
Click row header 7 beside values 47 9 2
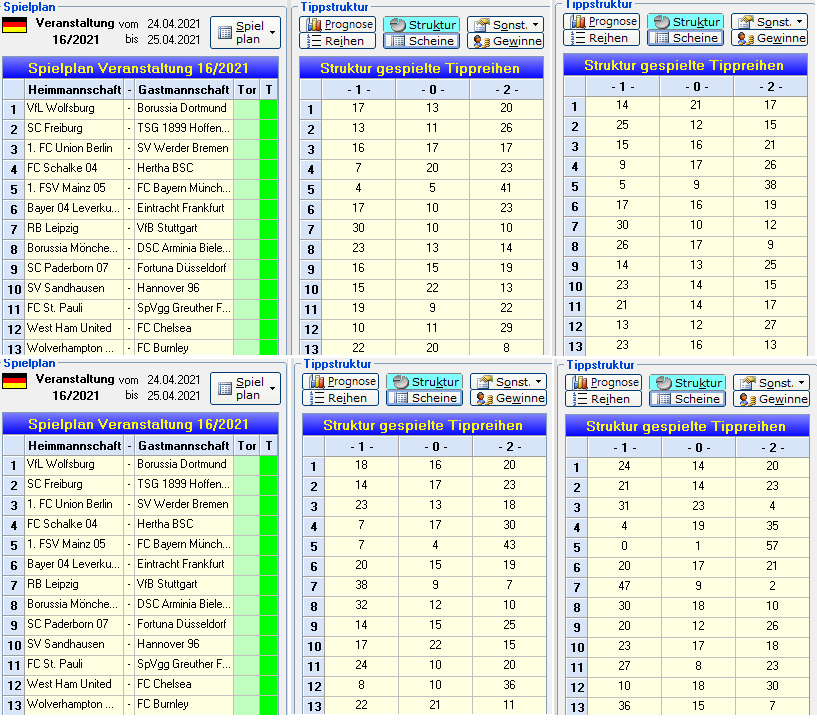coord(576,587)
